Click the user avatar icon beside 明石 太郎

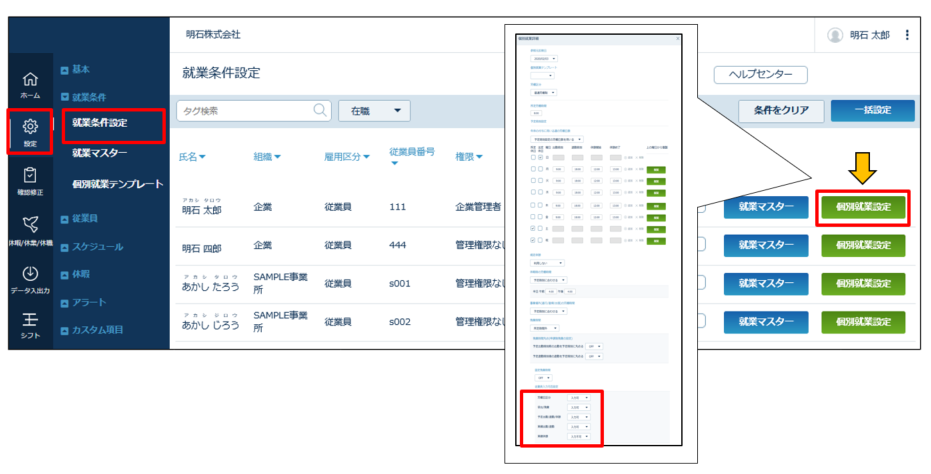click(835, 35)
